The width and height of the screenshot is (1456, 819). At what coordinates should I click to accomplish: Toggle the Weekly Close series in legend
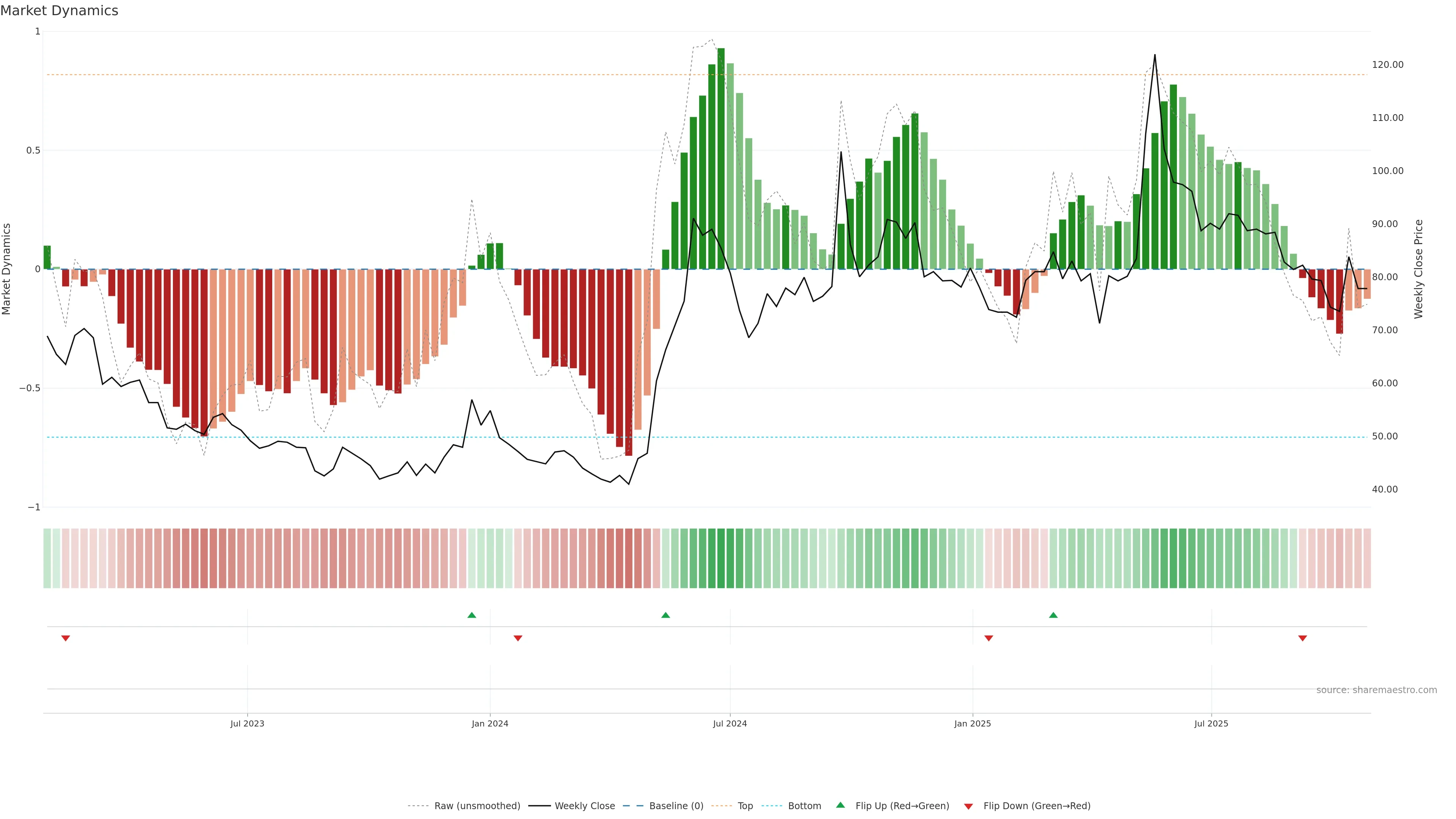tap(584, 806)
